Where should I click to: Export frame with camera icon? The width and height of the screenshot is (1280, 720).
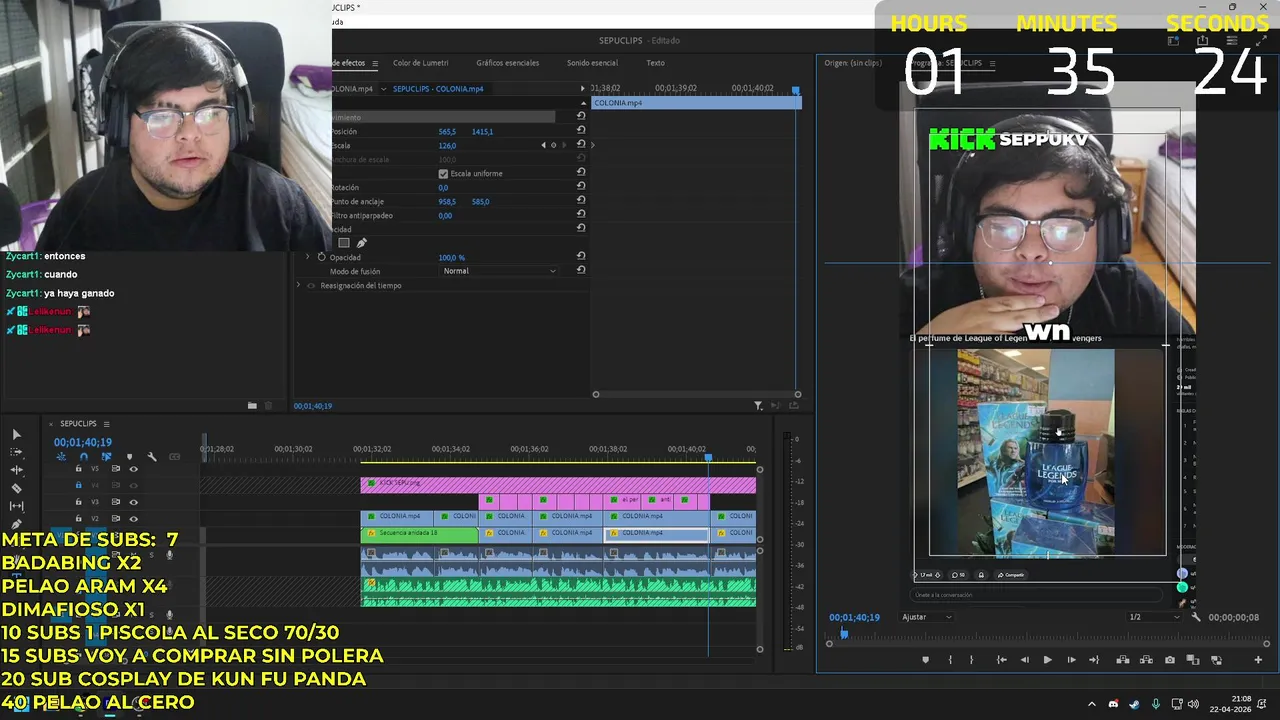(x=1169, y=660)
